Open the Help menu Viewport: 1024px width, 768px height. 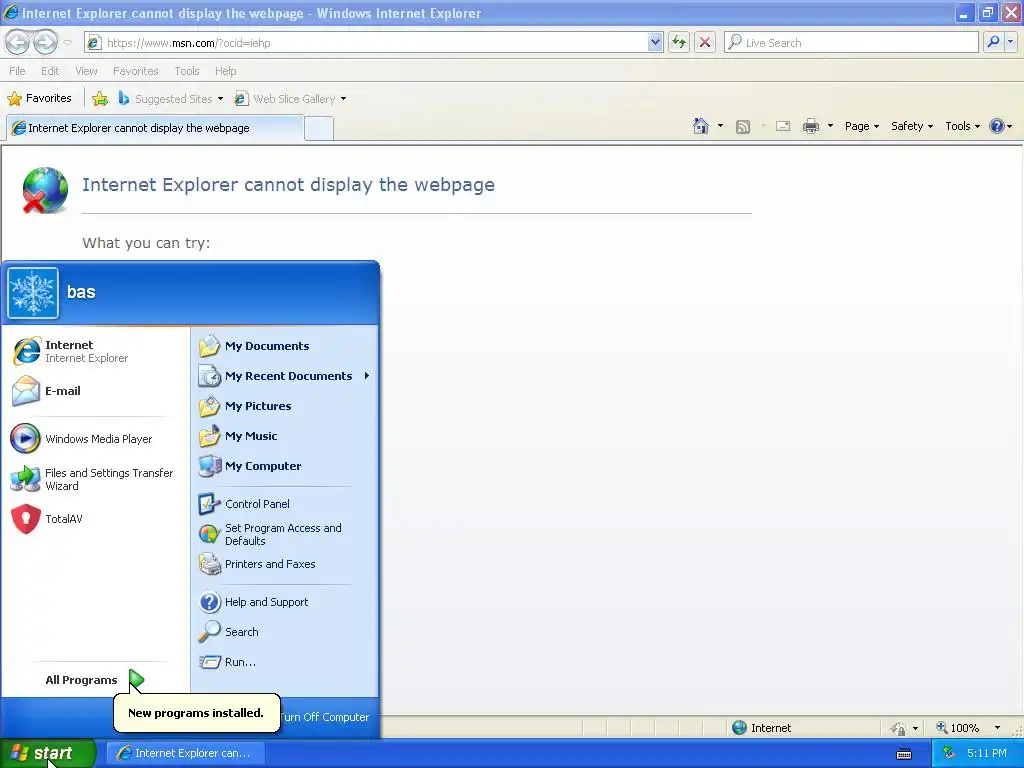(225, 71)
